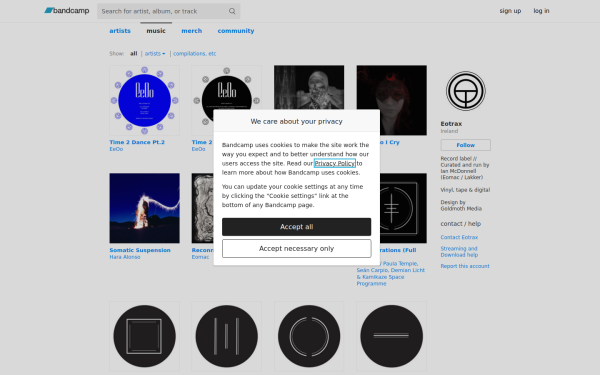Open the horizontal line symbol album
This screenshot has width=600, height=375.
coord(391,336)
